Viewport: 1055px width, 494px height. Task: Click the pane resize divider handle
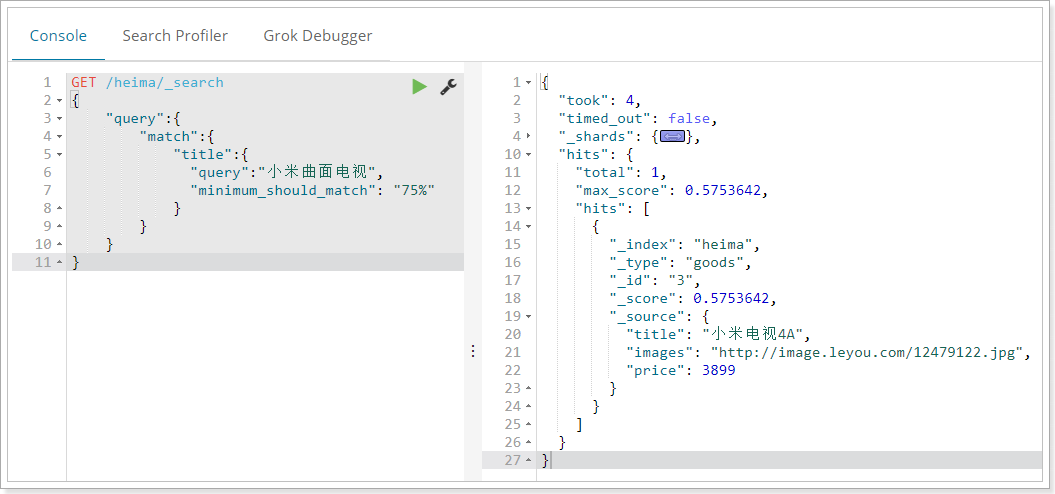pyautogui.click(x=472, y=351)
